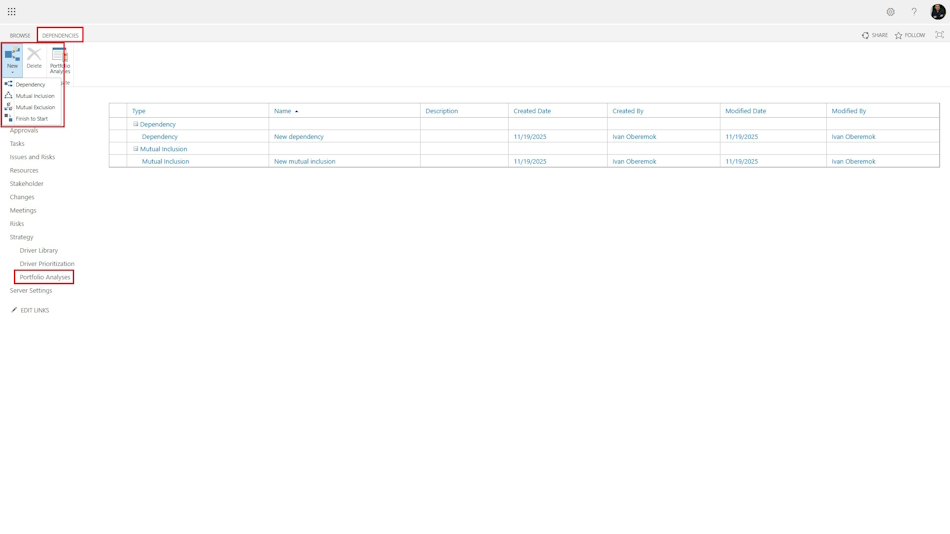Viewport: 950px width, 534px height.
Task: Click the Edit Links pencil icon
Action: 14,310
